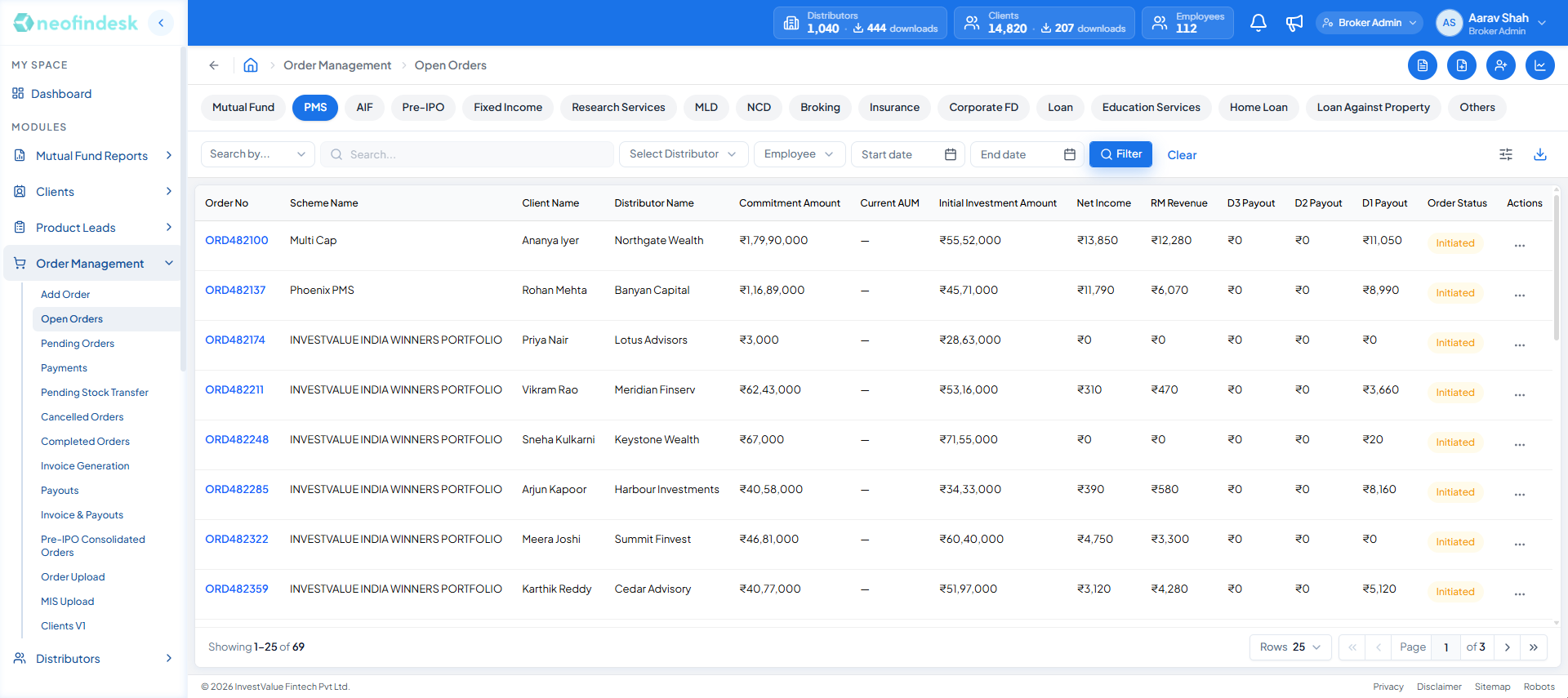This screenshot has width=1568, height=698.
Task: Open actions menu for order ORD482359
Action: 1520,594
